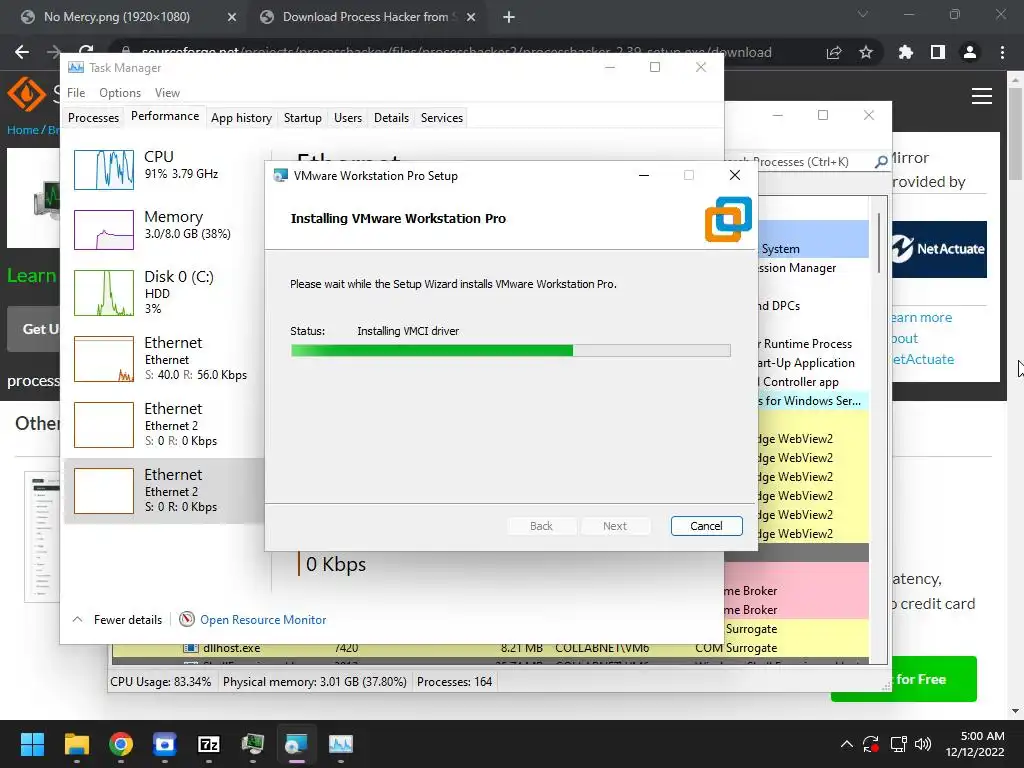Open Task Manager View menu
Image resolution: width=1024 pixels, height=768 pixels.
click(x=167, y=93)
